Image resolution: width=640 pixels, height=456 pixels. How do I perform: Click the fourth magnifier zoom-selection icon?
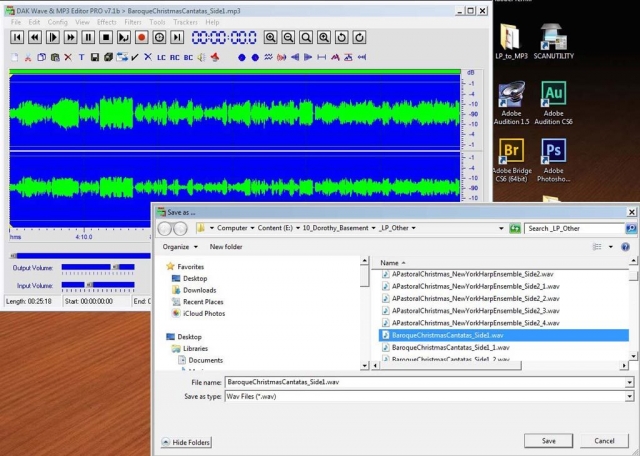click(324, 38)
